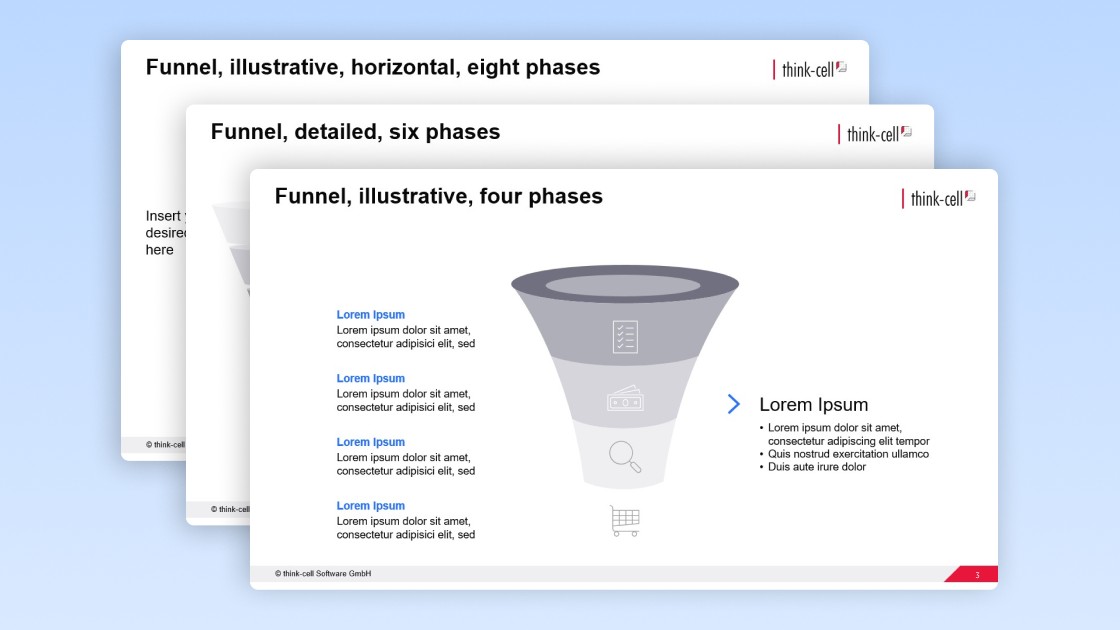Select the title 'Funnel, detailed, six phases'
The image size is (1120, 630).
click(355, 132)
